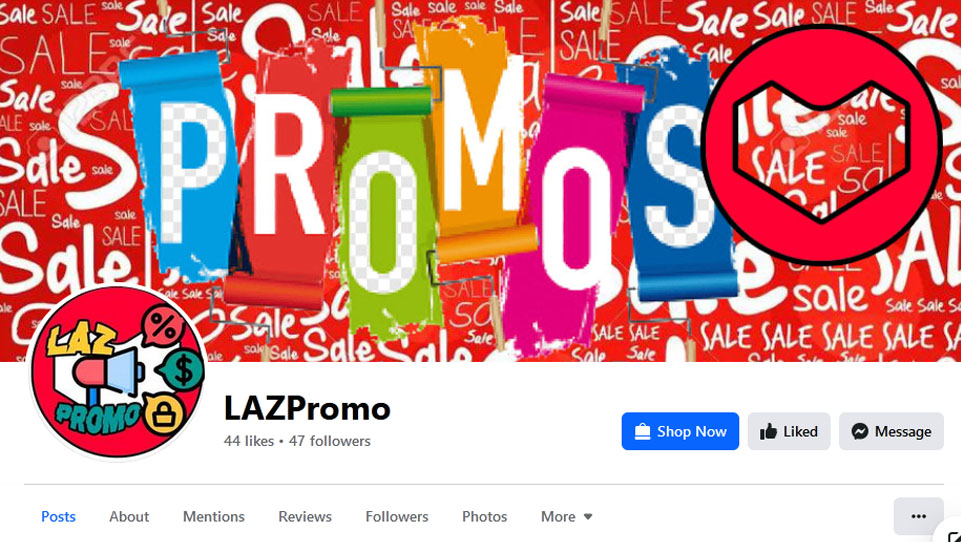Click the Message button text label
The image size is (961, 542).
click(903, 432)
